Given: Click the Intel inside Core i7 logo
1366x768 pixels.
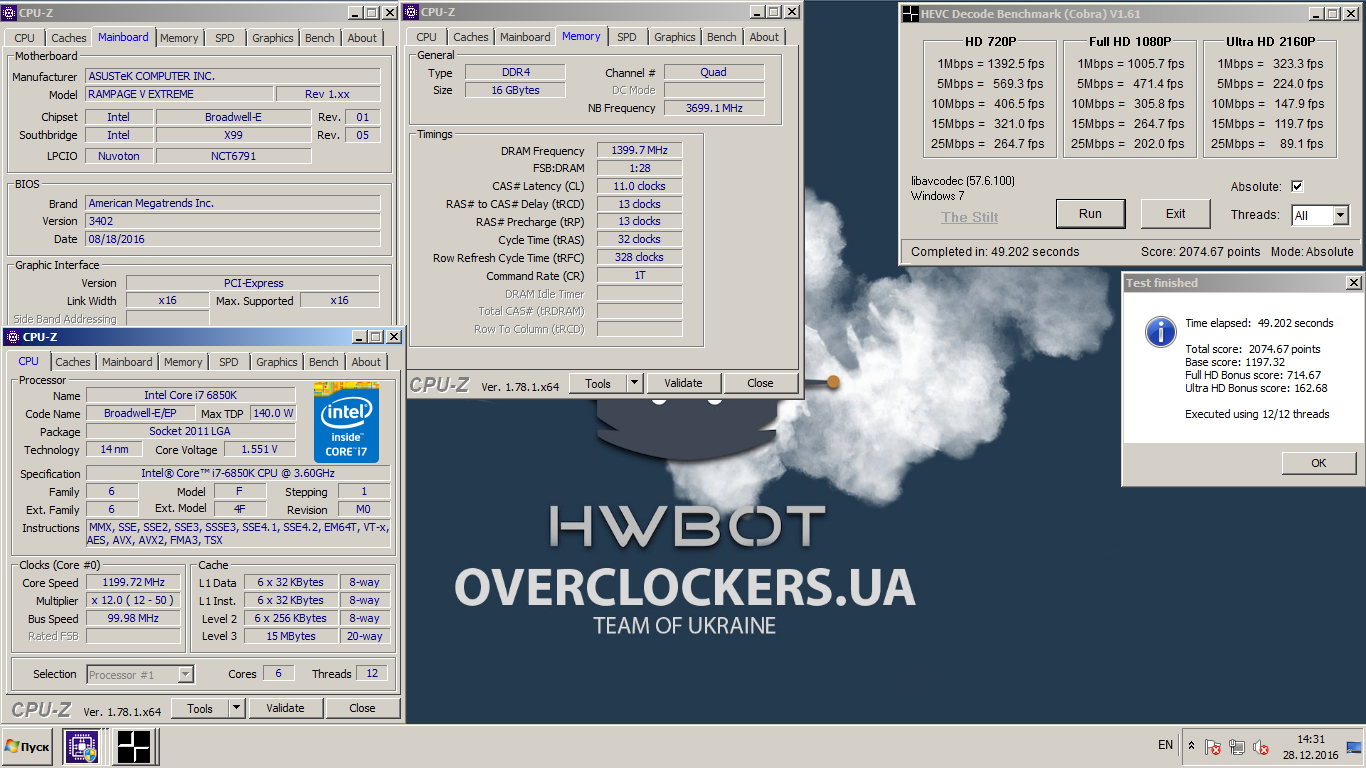Looking at the screenshot, I should [x=346, y=422].
